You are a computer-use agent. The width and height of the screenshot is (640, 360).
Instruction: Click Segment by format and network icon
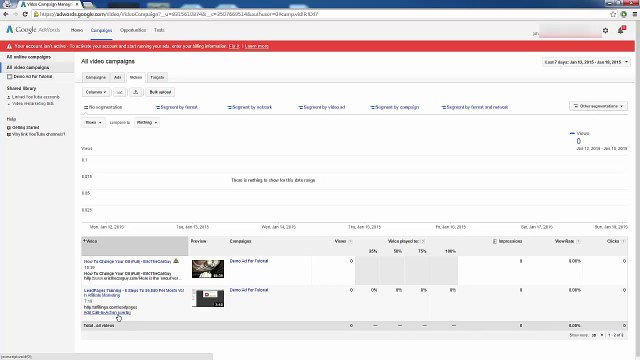pos(444,107)
